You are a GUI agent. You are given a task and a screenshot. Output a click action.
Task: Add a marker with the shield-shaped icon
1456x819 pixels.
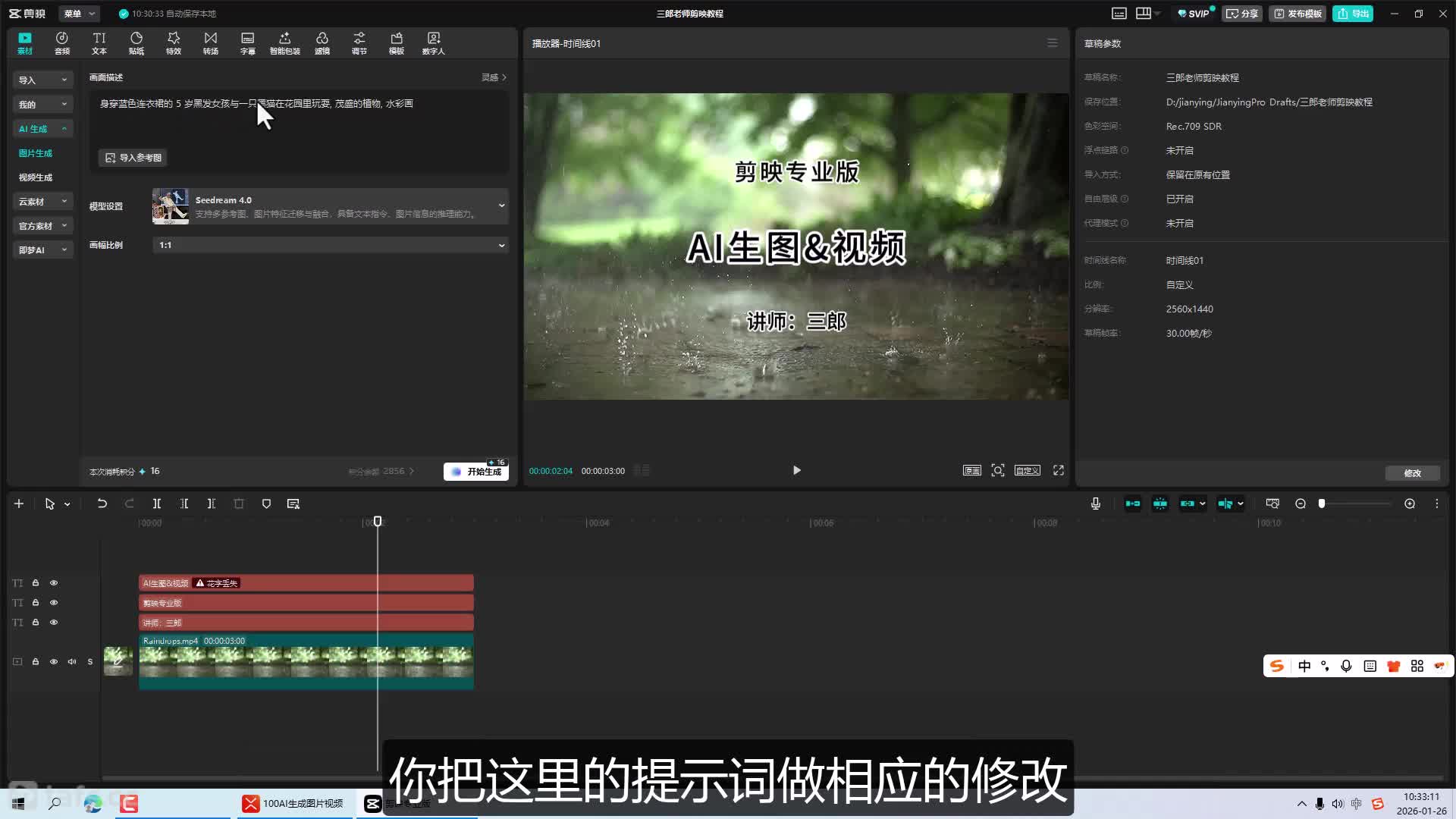point(266,504)
